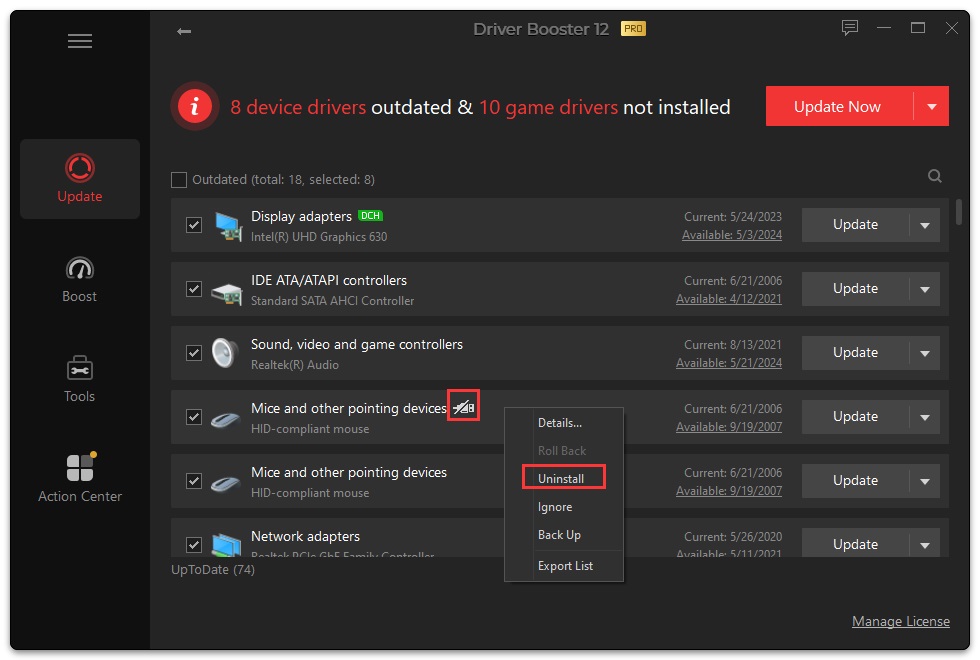Open the first Available: 9/19/2007 link for mouse
The image size is (980, 660).
point(729,427)
